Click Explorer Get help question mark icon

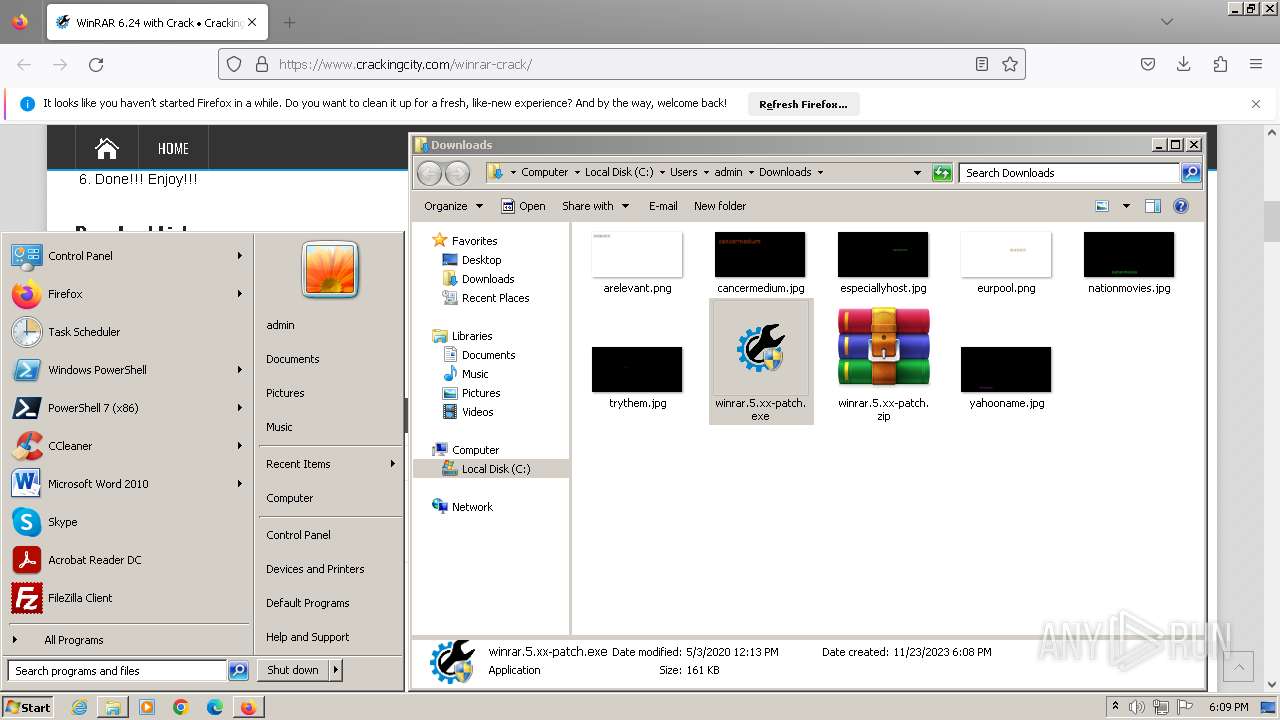tap(1181, 206)
